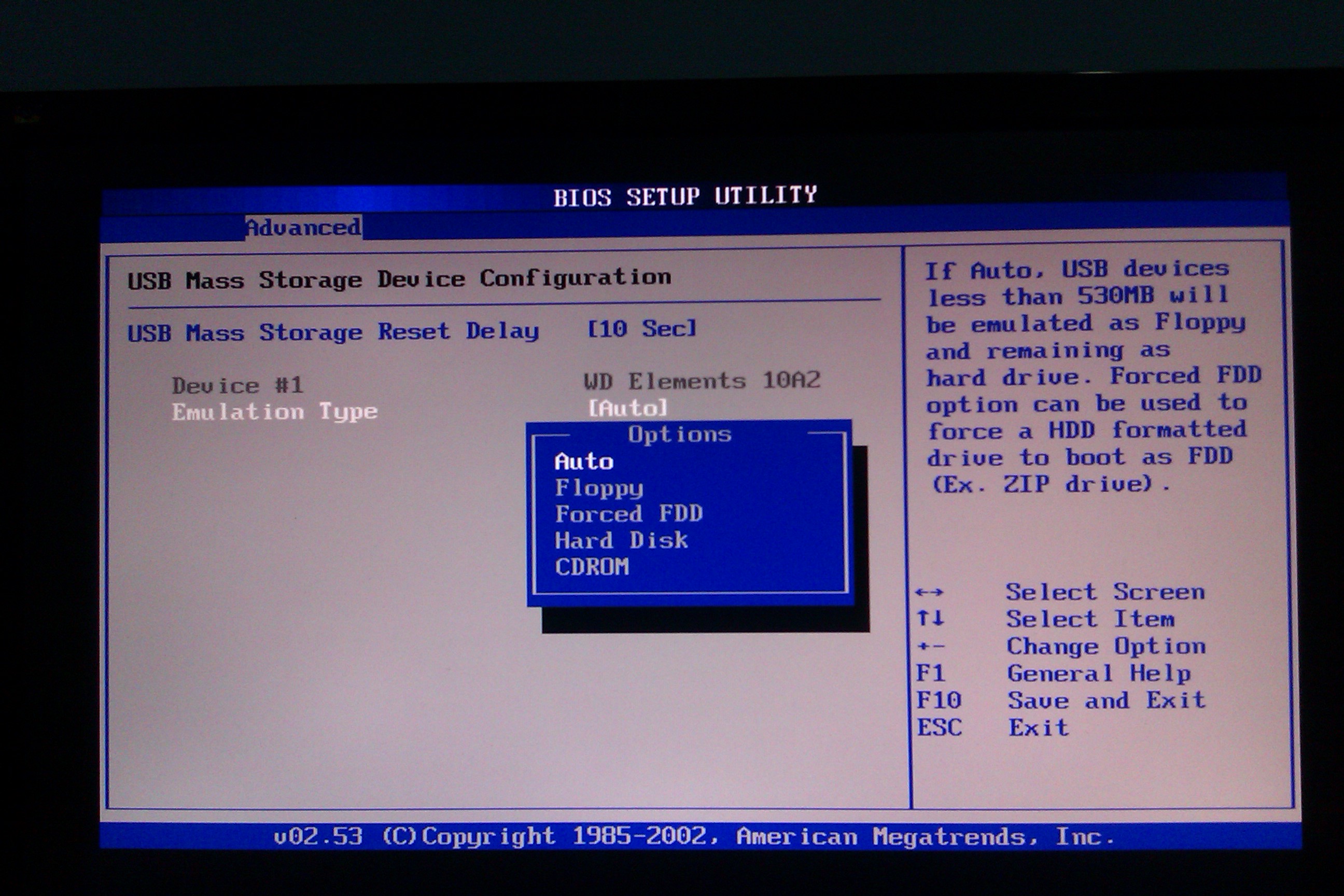Image resolution: width=1344 pixels, height=896 pixels.
Task: Open the Emulation Type [Auto] value
Action: [627, 408]
